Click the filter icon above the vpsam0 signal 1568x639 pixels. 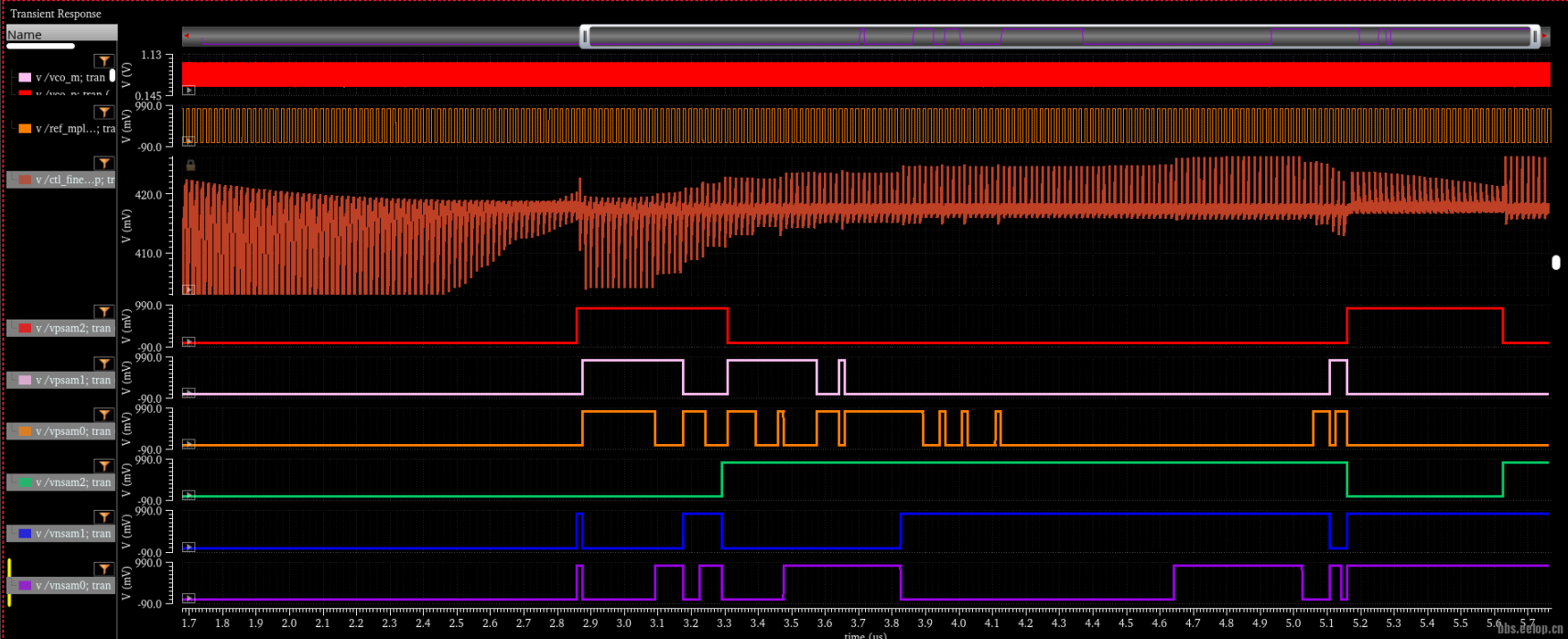click(104, 415)
